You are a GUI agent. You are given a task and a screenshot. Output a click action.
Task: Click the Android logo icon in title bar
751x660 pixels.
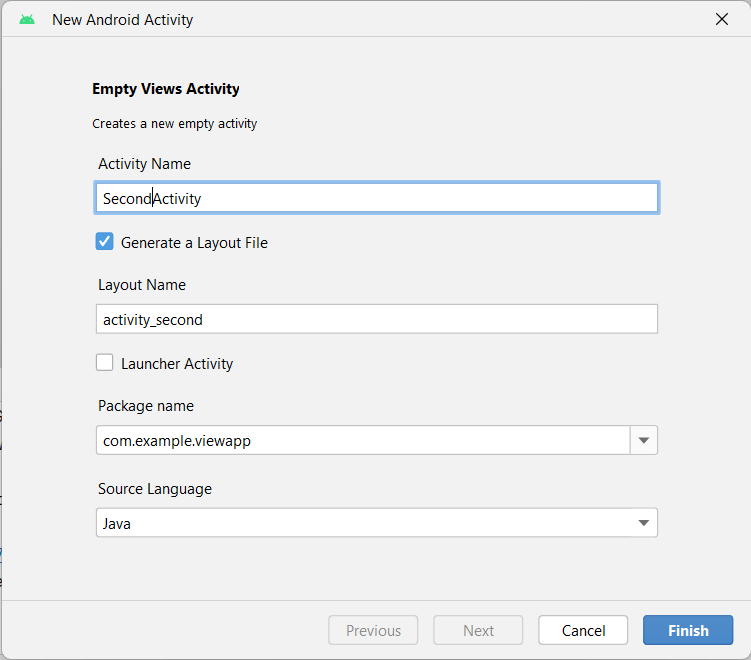(x=27, y=19)
